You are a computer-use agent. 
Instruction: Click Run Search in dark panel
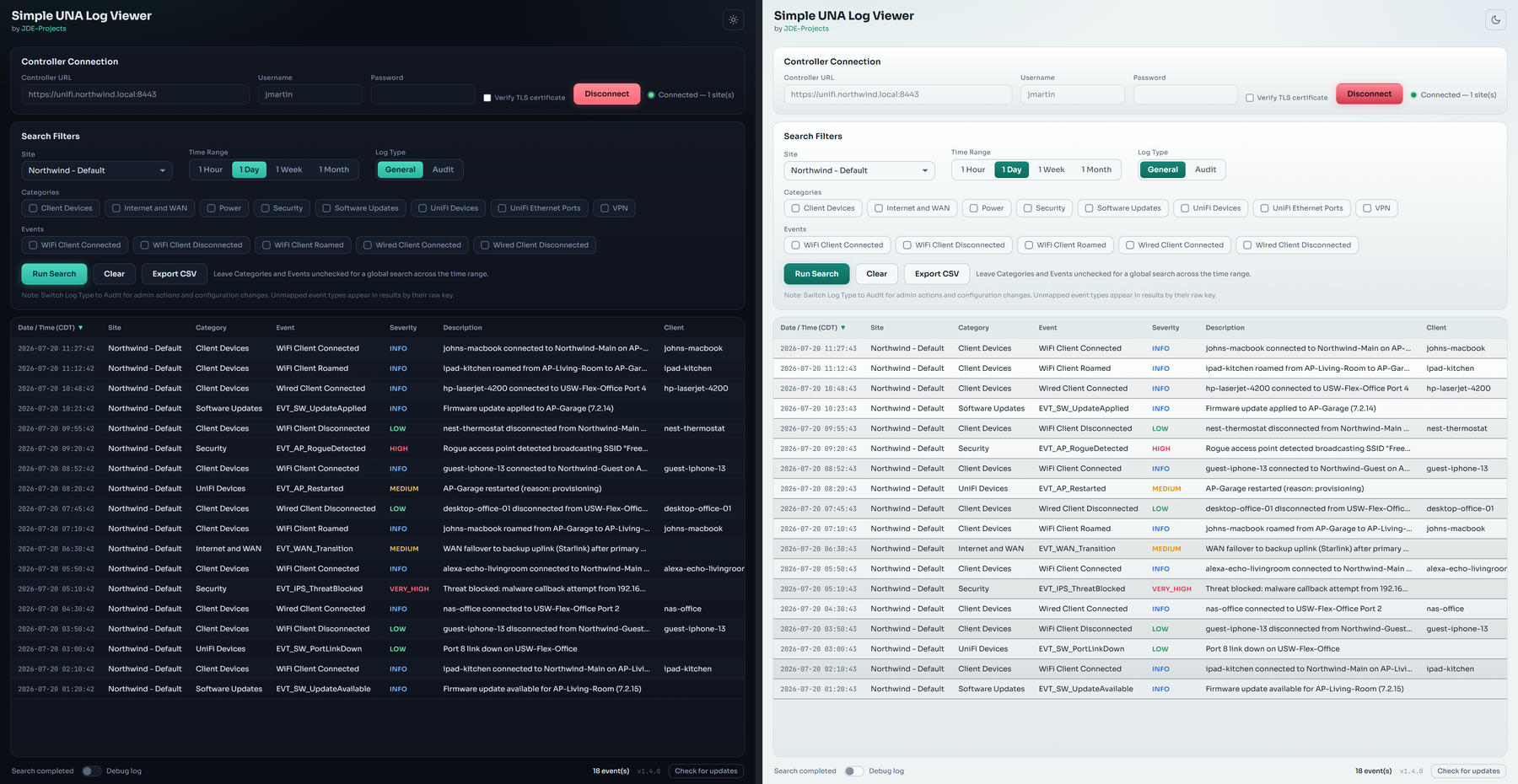pos(54,274)
